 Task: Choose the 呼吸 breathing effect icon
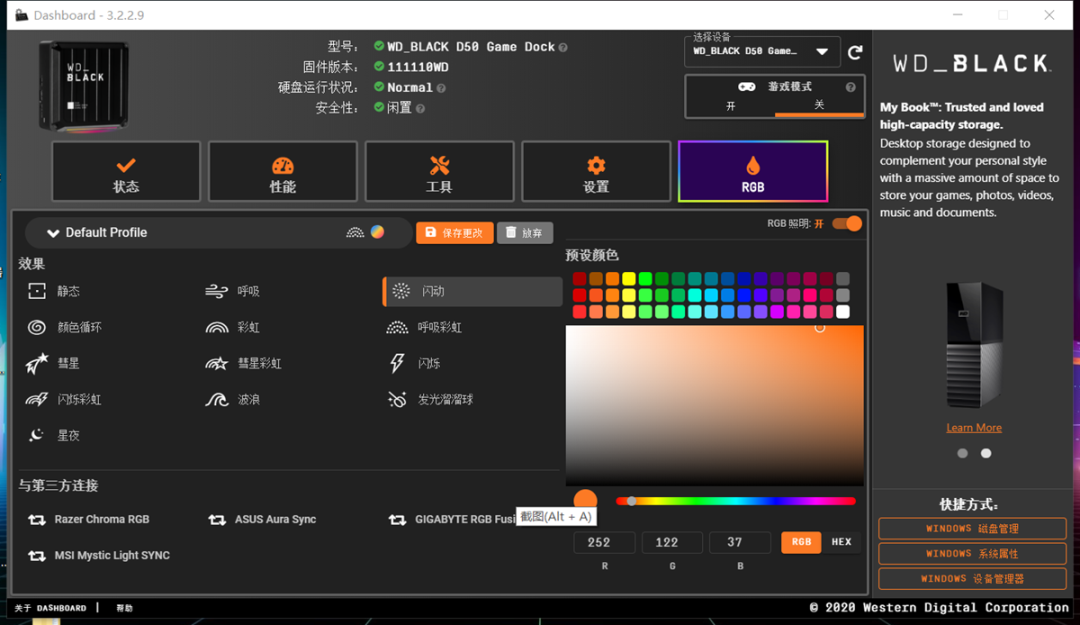[x=216, y=291]
